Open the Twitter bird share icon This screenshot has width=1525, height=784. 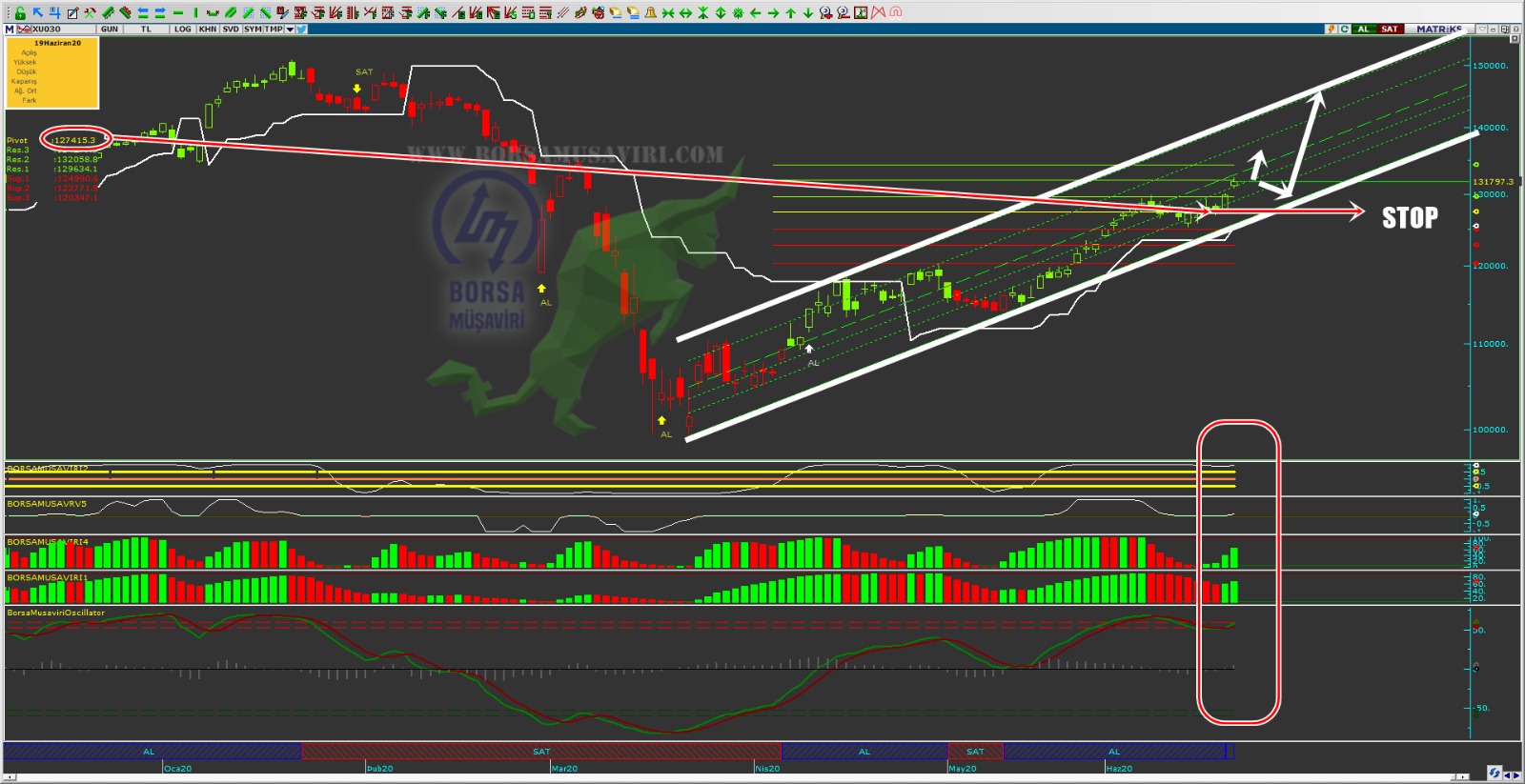[301, 29]
